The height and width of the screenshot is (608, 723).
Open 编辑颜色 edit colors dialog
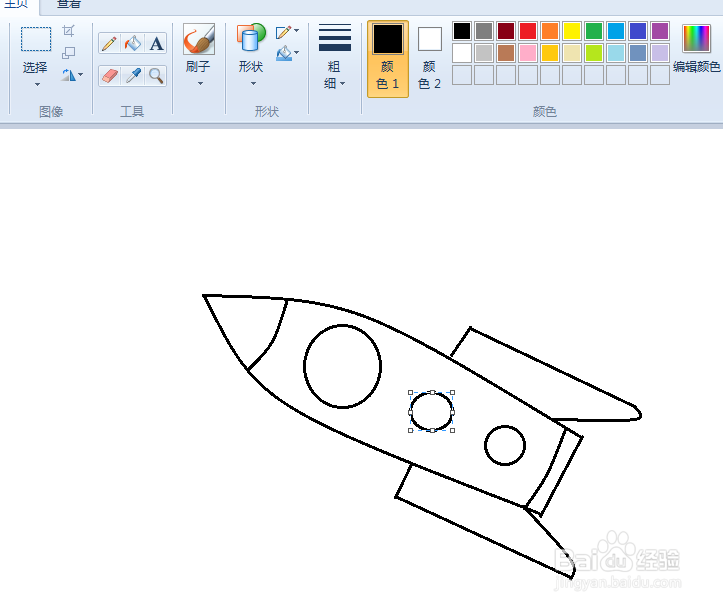(x=696, y=49)
